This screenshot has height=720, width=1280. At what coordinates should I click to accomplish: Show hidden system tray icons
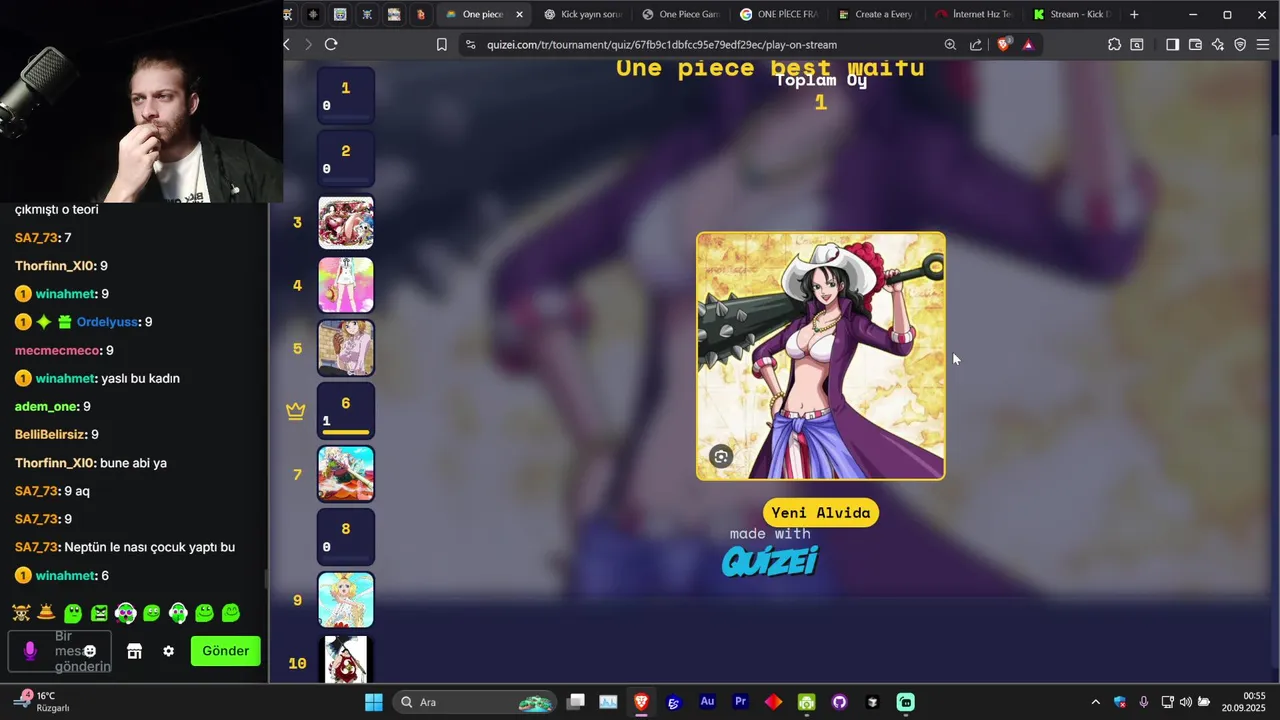point(1095,702)
